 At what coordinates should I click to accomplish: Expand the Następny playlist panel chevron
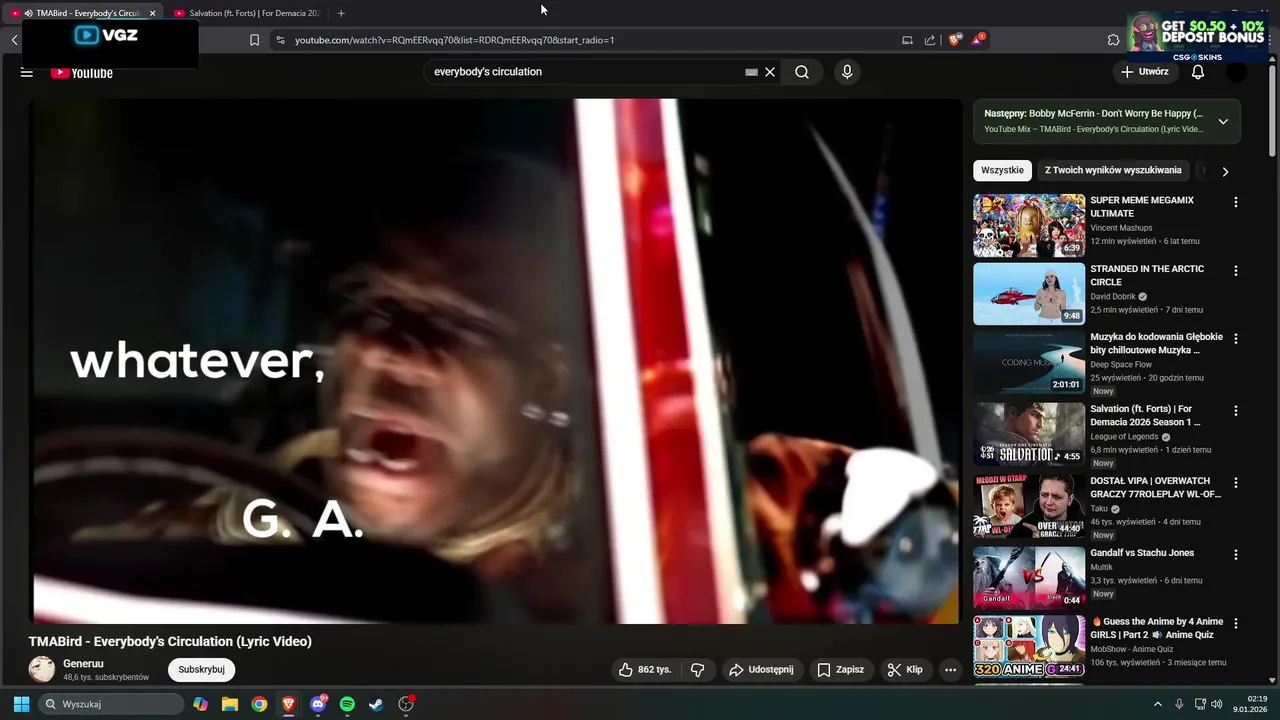[x=1223, y=122]
